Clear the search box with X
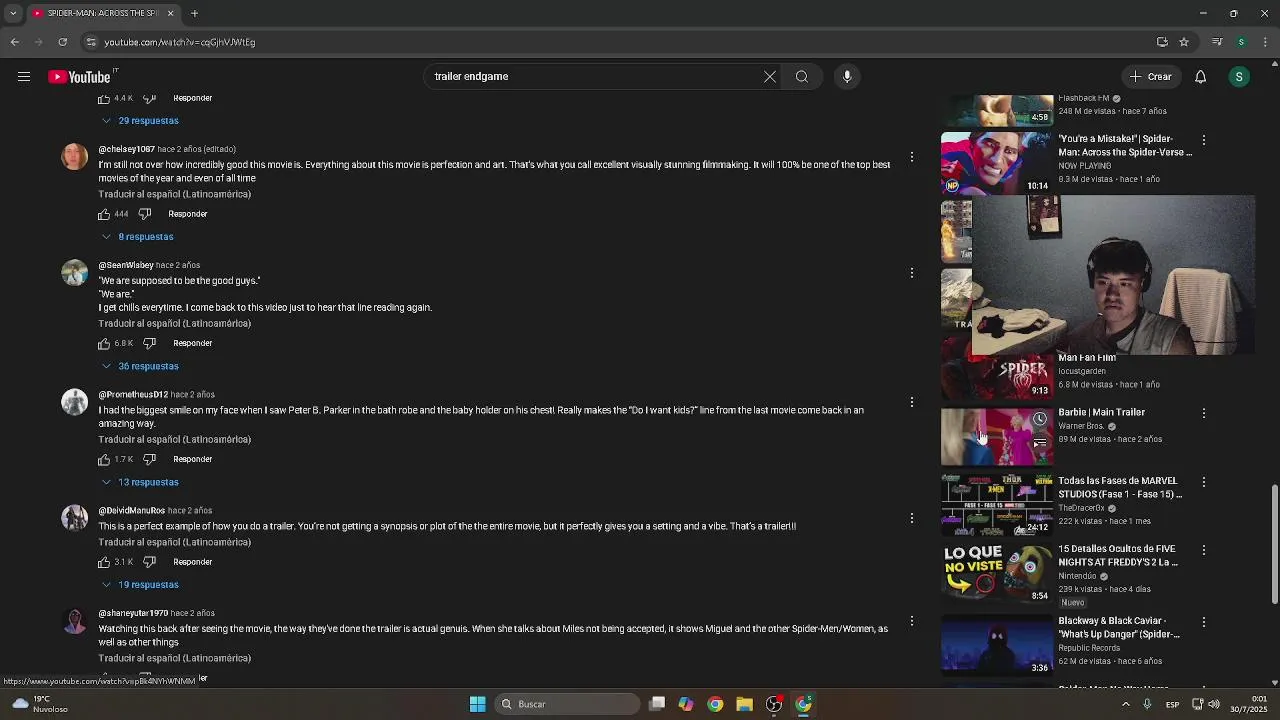Viewport: 1280px width, 720px height. click(770, 77)
